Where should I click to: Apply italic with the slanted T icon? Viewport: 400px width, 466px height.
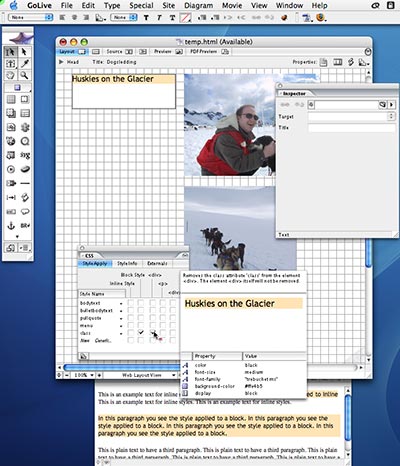[159, 18]
